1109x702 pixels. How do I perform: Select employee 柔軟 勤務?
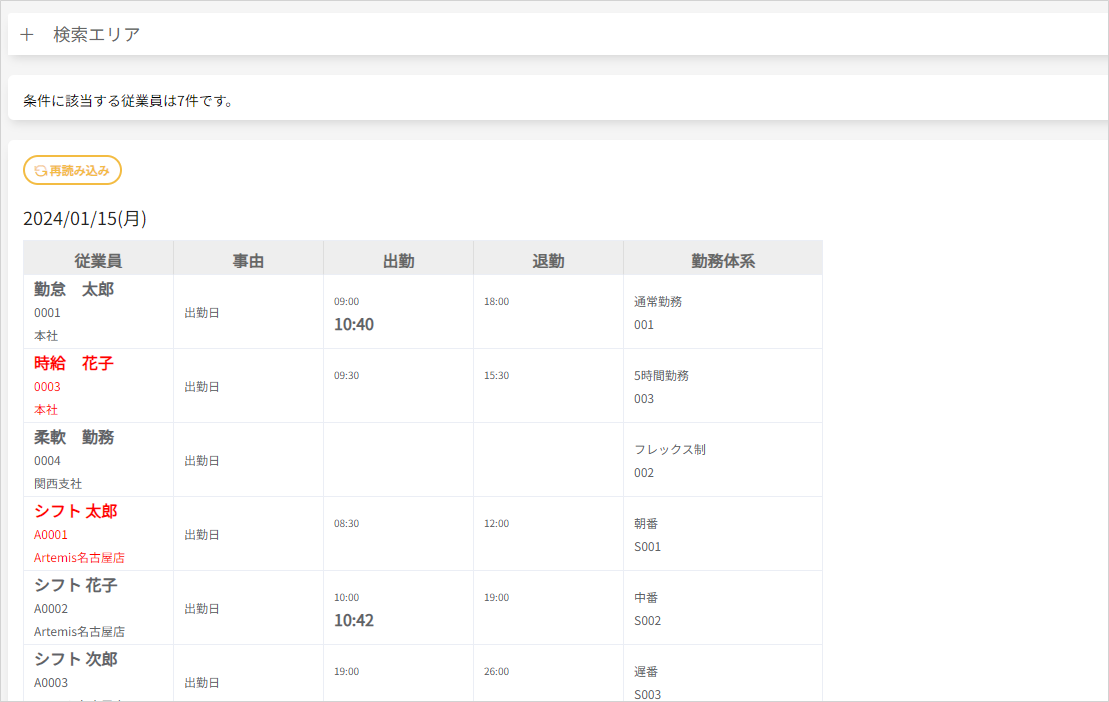pyautogui.click(x=74, y=438)
